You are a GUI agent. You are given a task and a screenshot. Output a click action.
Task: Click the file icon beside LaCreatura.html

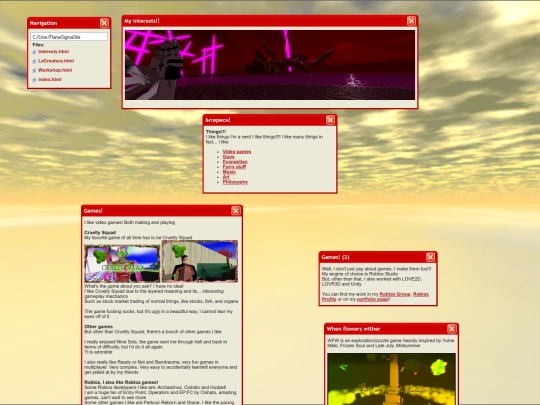34,61
